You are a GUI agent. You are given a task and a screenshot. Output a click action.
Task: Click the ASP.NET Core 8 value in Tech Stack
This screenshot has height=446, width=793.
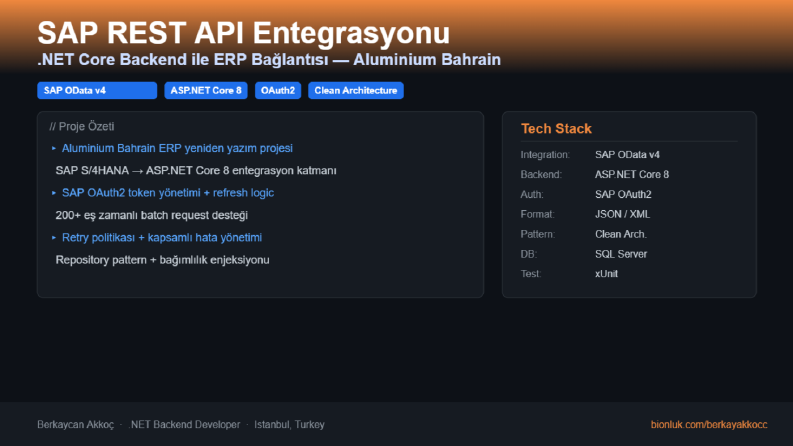click(x=632, y=174)
